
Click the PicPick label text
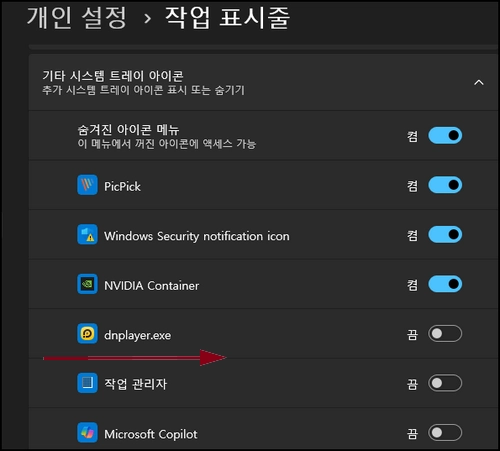(122, 186)
